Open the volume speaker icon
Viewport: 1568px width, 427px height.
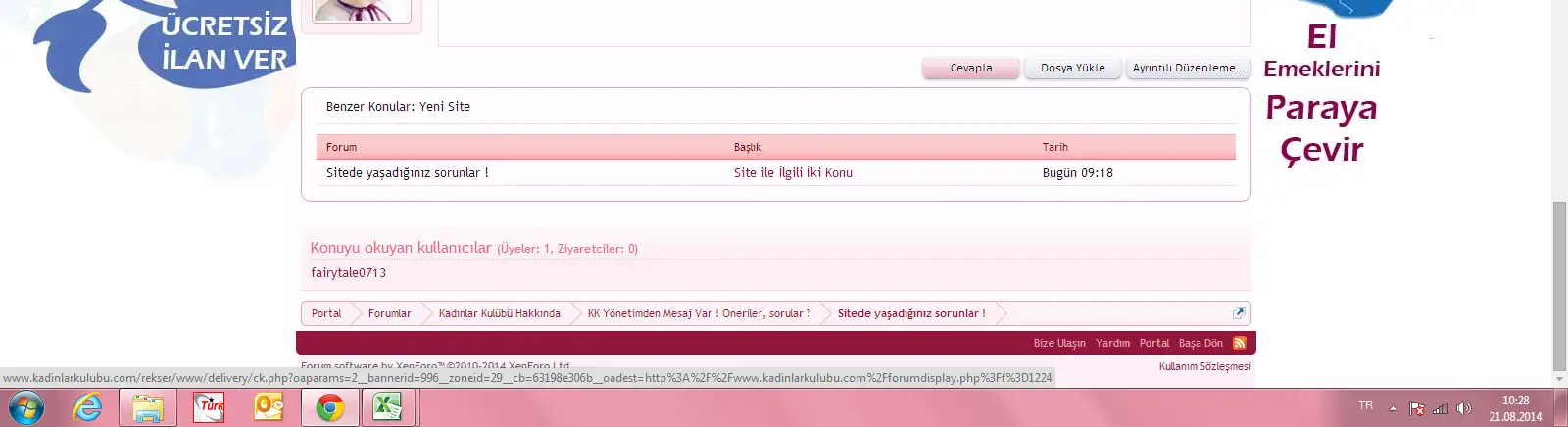coord(1464,408)
